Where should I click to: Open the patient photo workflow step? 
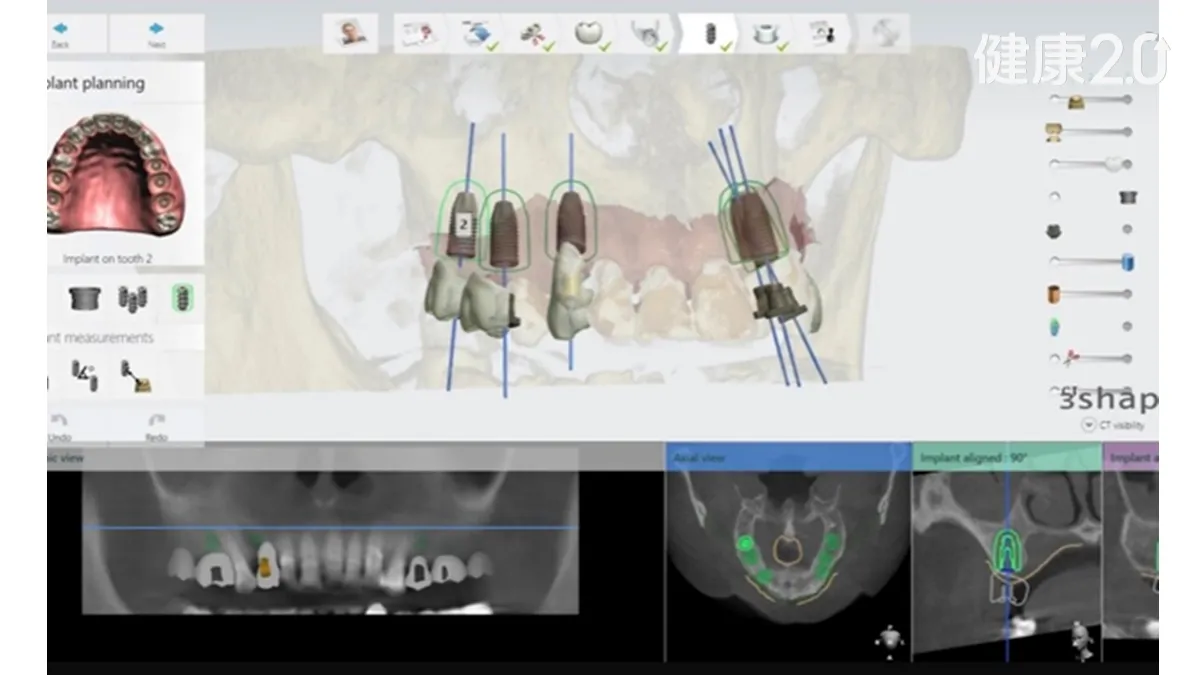tap(350, 33)
